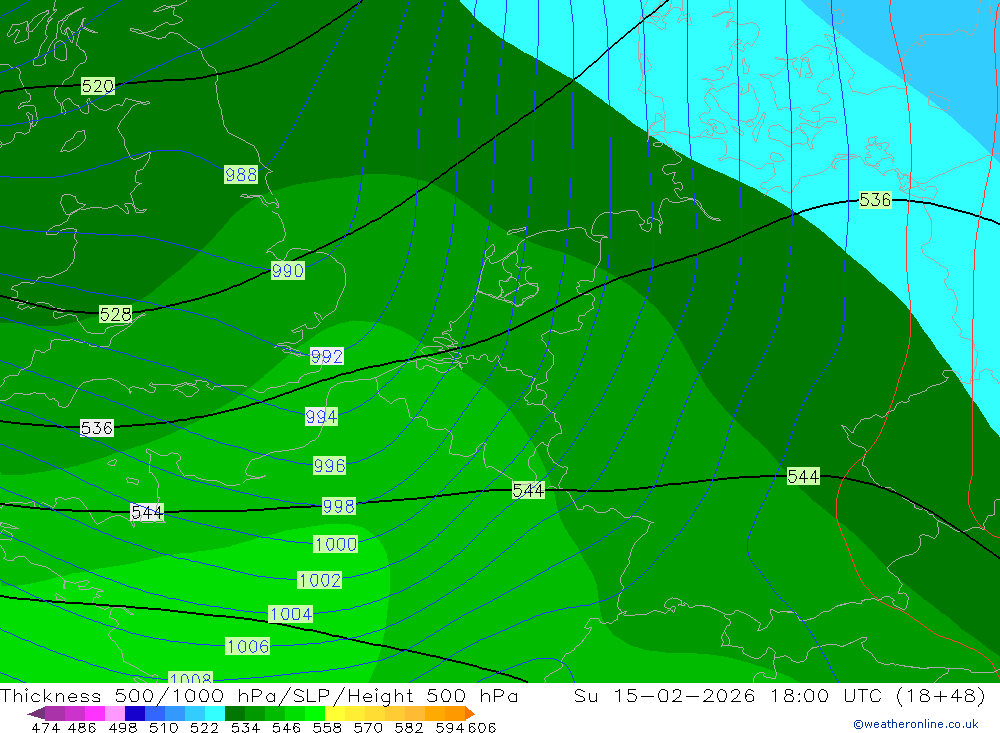1000x733 pixels.
Task: Open the weatheronline.co.uk copyright link
Action: [916, 724]
